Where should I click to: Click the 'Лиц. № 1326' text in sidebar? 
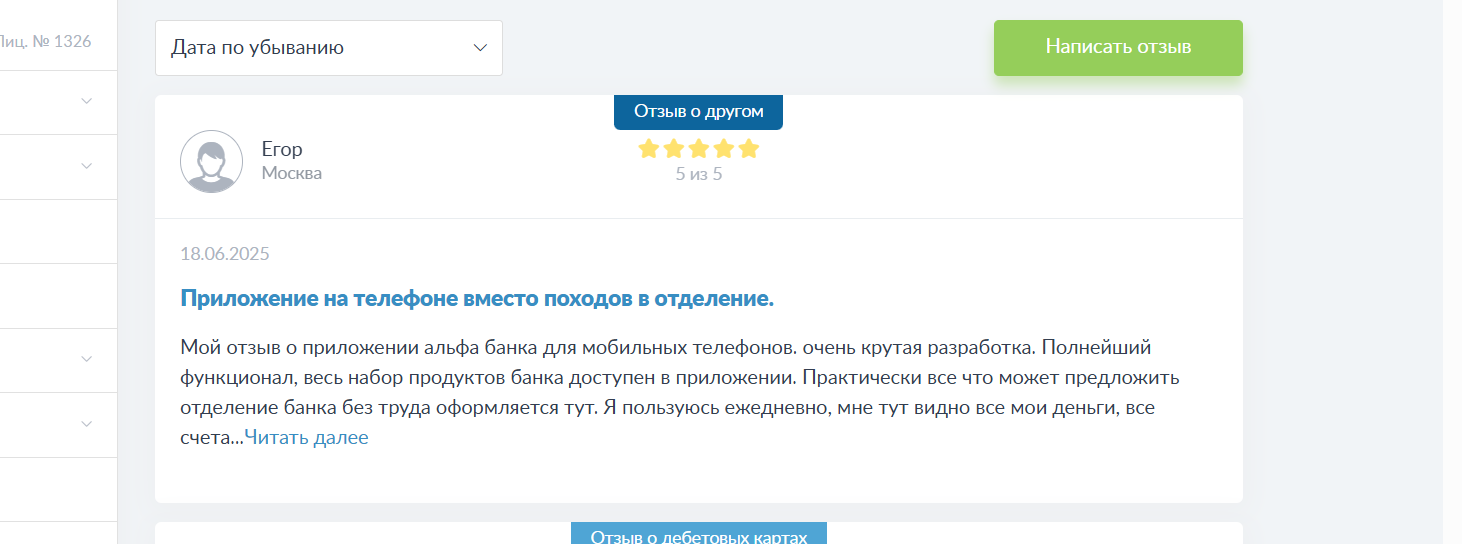46,41
